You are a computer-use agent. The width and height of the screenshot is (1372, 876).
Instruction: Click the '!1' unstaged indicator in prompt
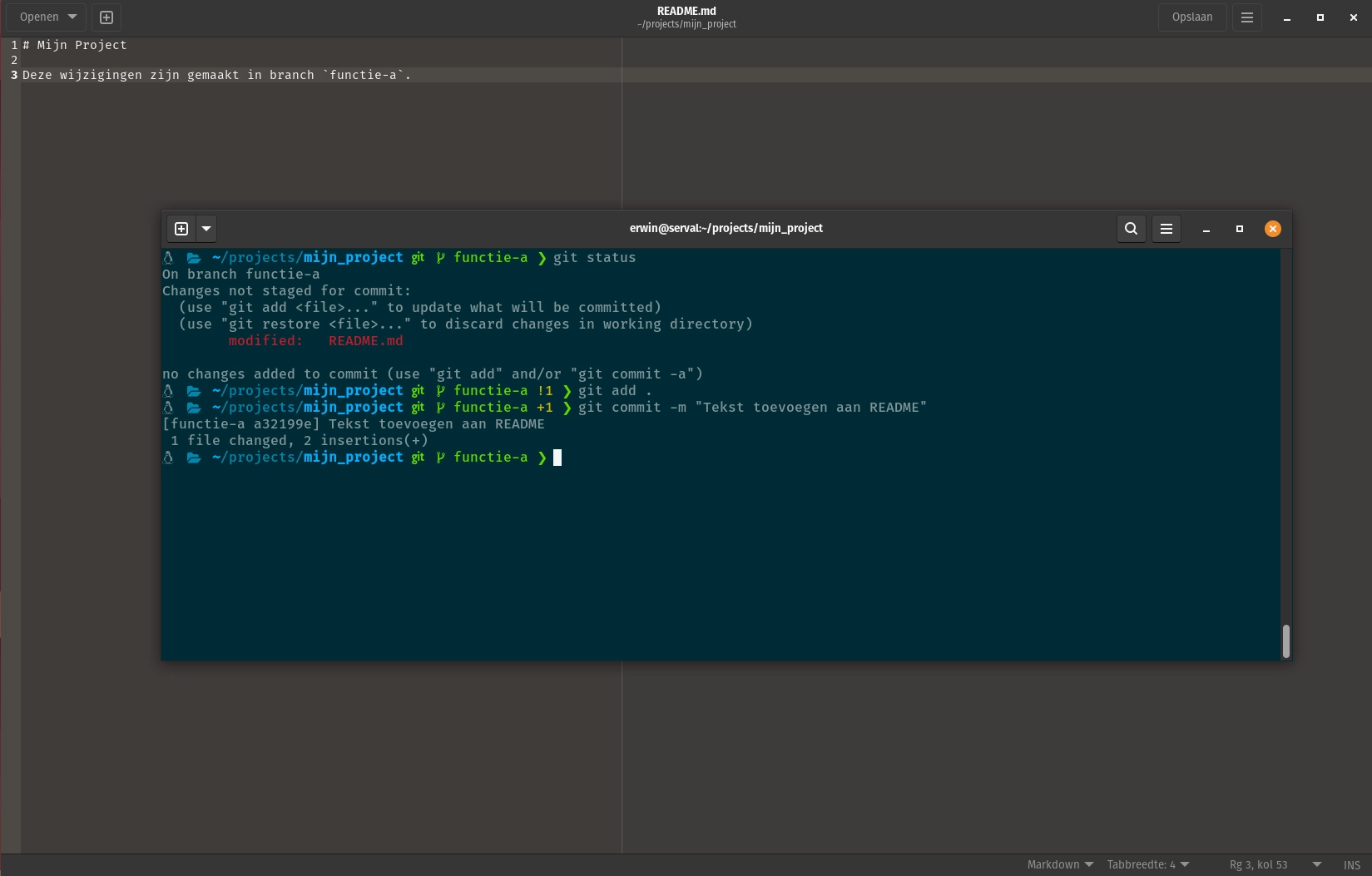pyautogui.click(x=545, y=391)
